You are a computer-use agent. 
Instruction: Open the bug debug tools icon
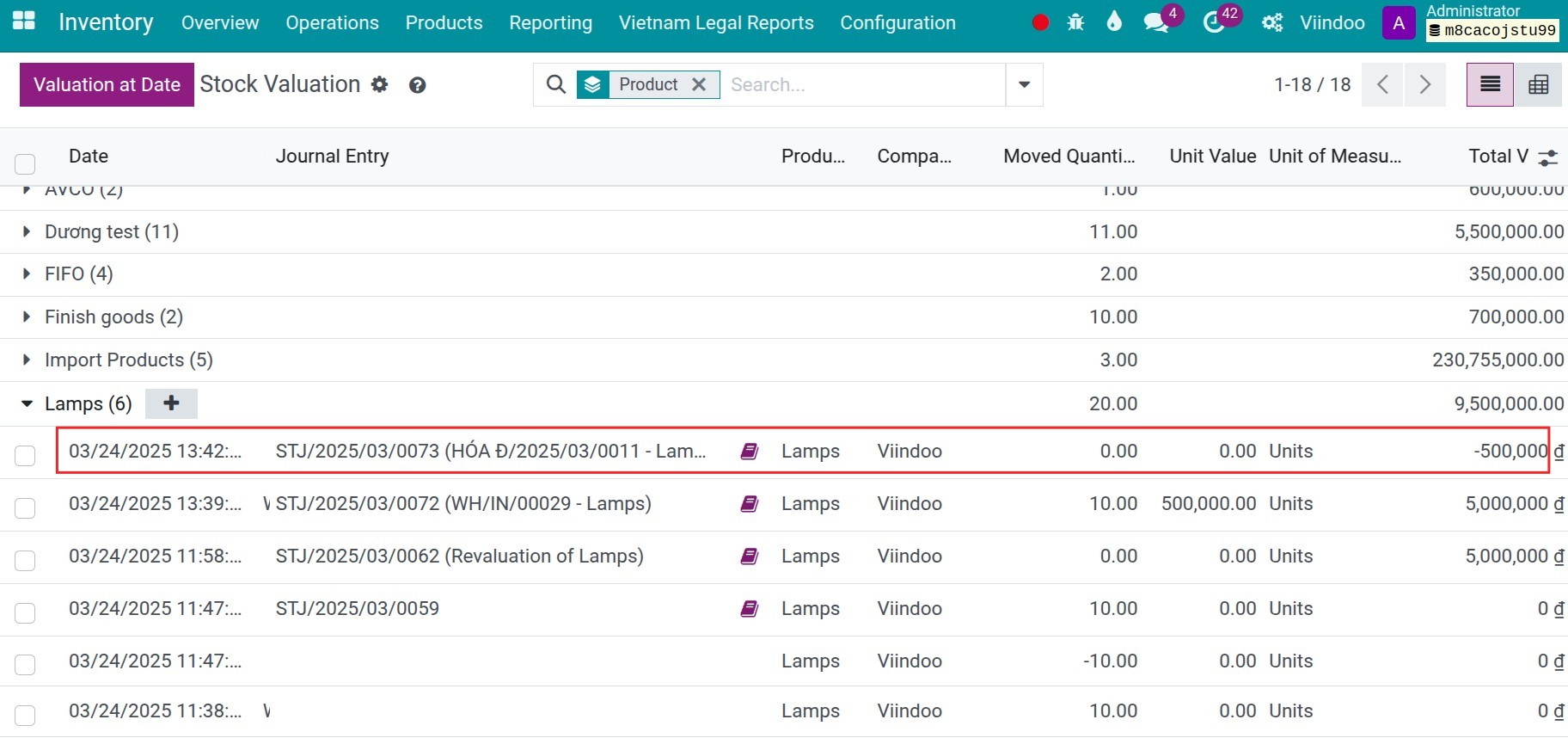coord(1075,22)
